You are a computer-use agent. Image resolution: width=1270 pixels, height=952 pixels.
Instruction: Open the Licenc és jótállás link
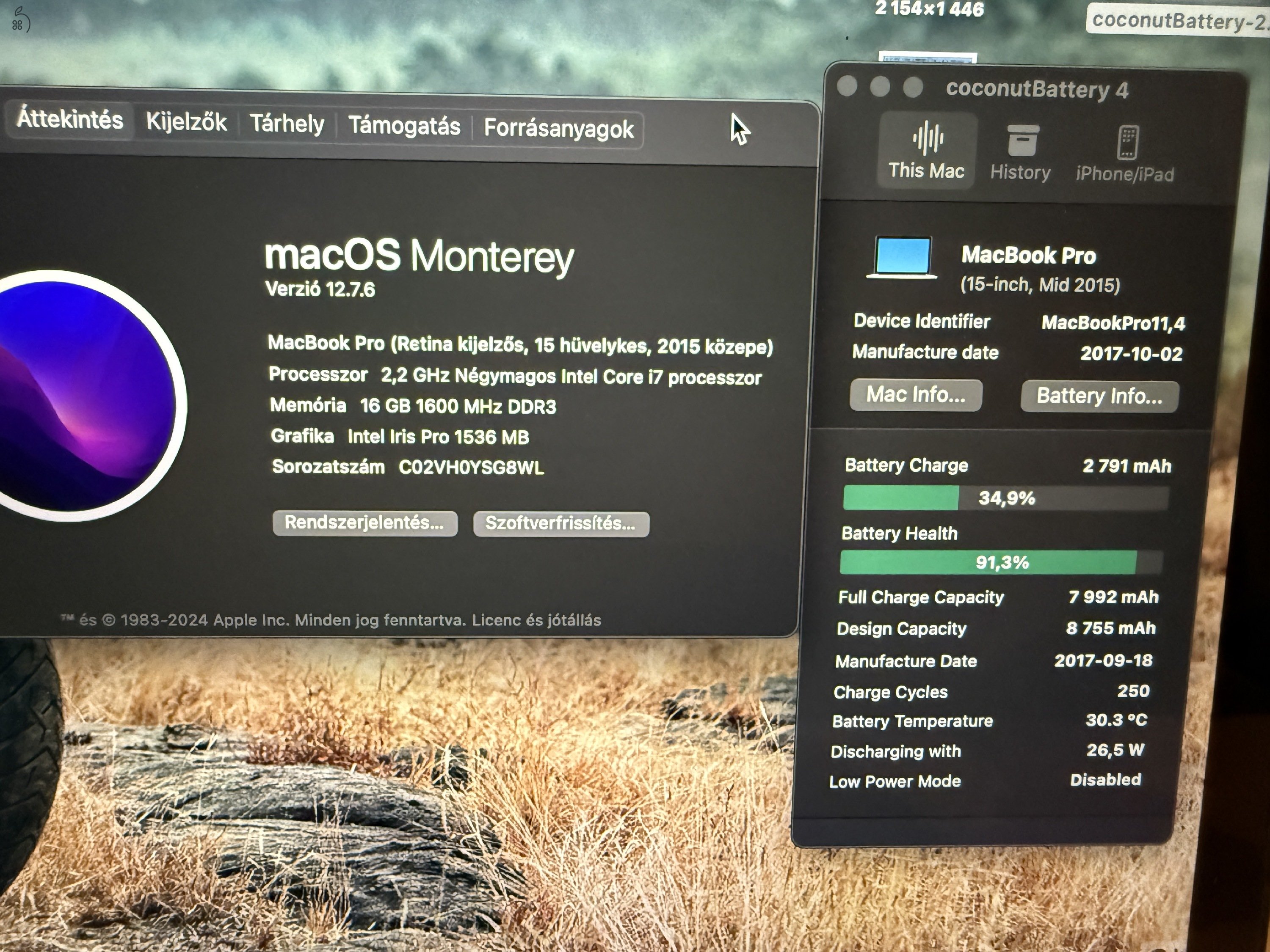click(x=536, y=620)
